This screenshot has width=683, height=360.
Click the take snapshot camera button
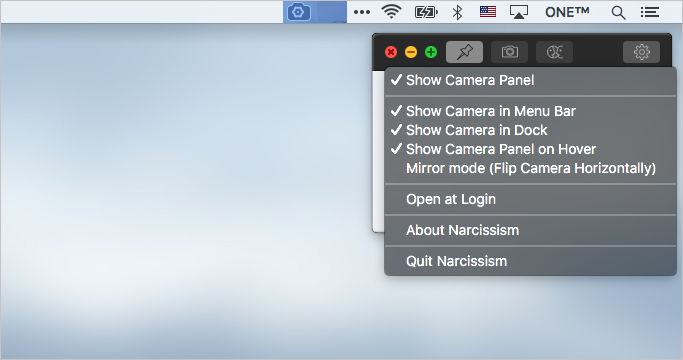coord(510,52)
